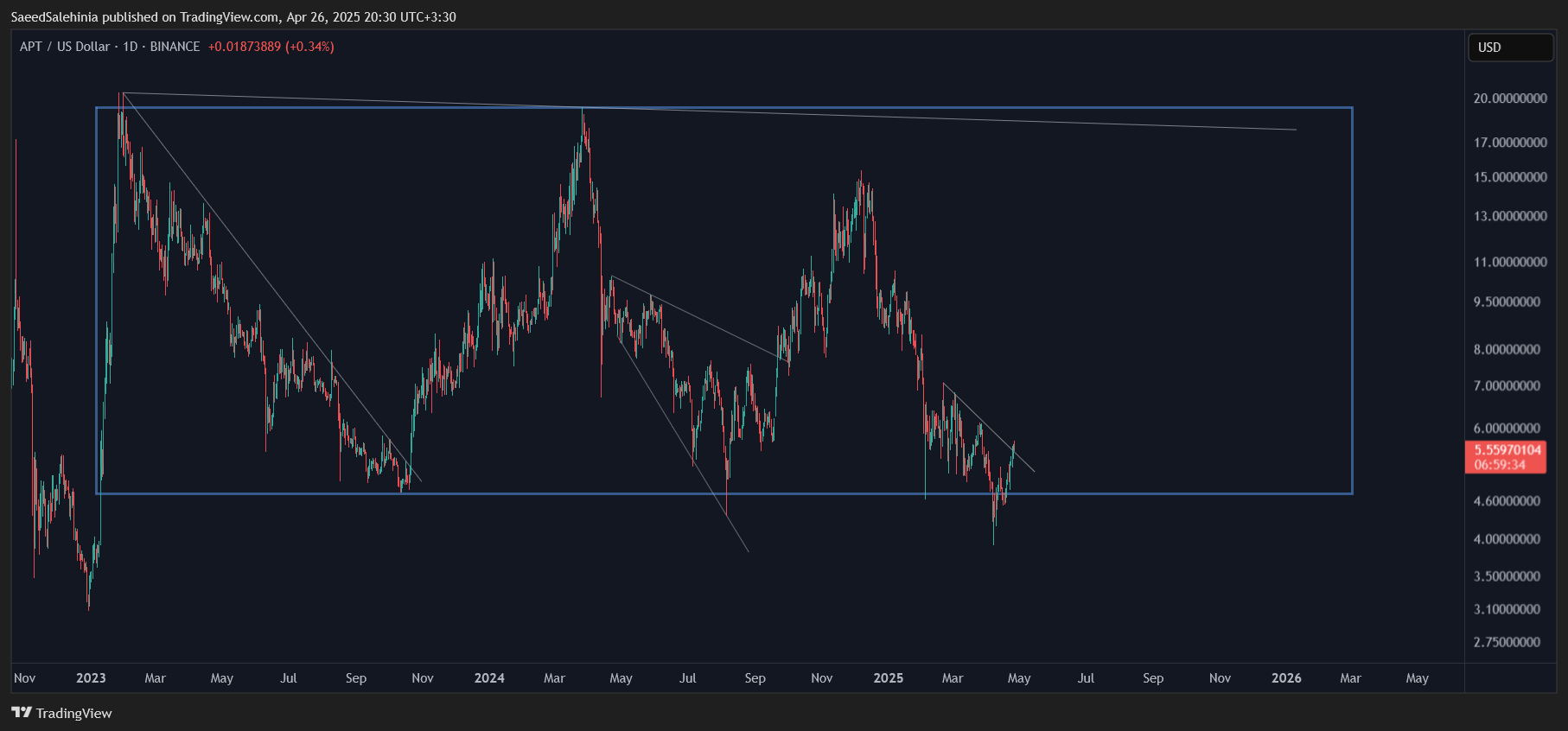
Task: Click the 2026 label on time axis
Action: click(1286, 678)
